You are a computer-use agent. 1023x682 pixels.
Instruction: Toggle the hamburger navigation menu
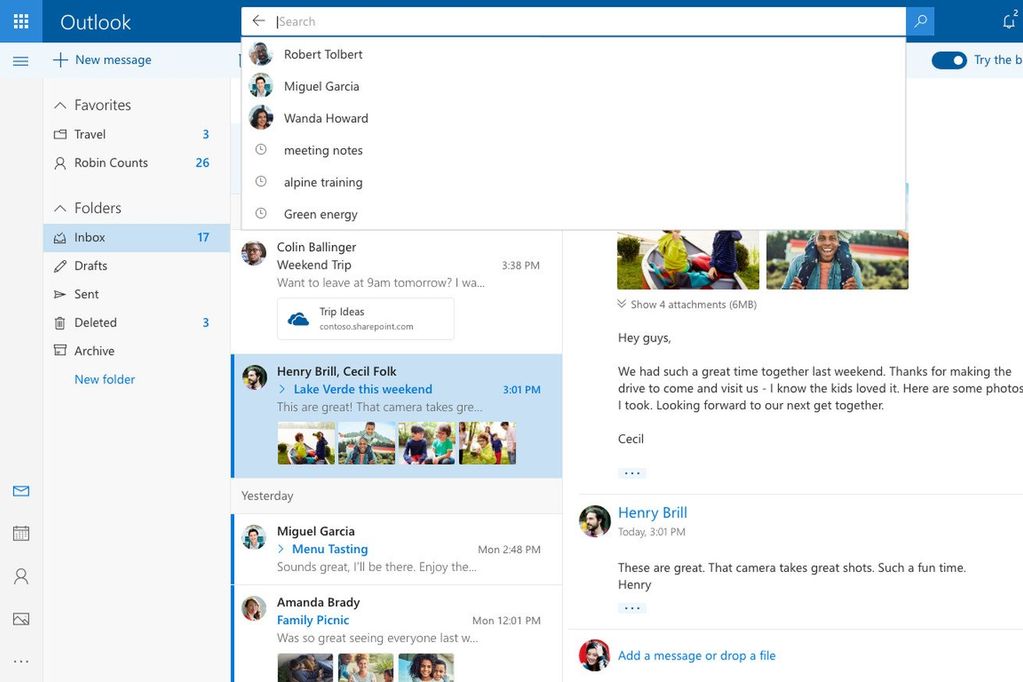(x=21, y=61)
